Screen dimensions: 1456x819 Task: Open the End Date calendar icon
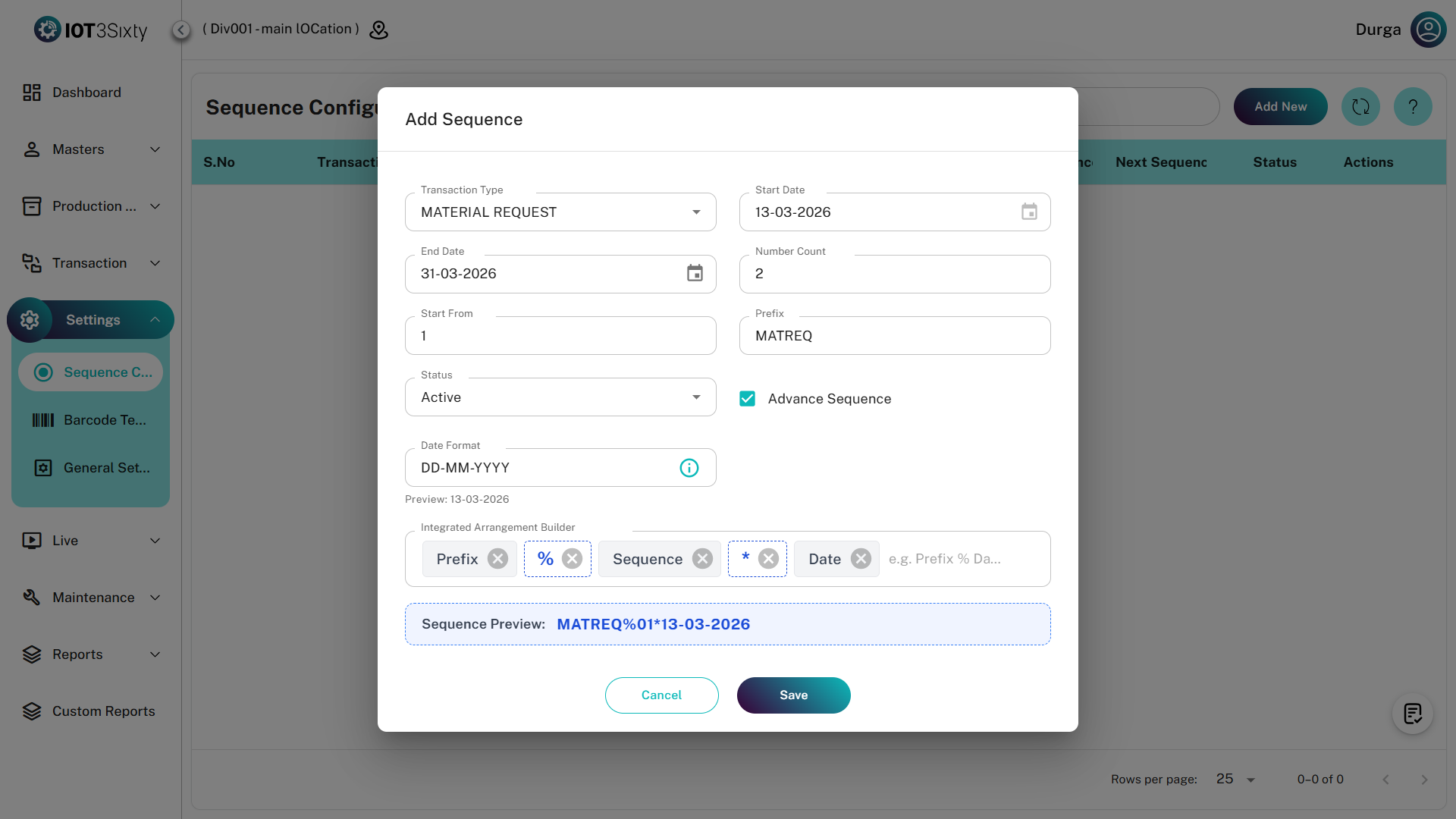[x=695, y=274]
